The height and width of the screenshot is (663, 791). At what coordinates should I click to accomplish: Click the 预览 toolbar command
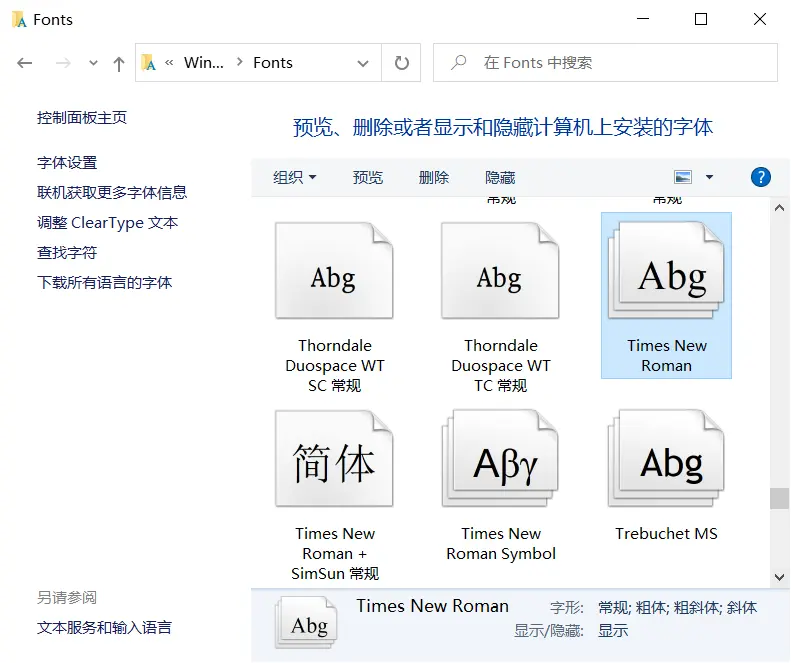[x=368, y=177]
